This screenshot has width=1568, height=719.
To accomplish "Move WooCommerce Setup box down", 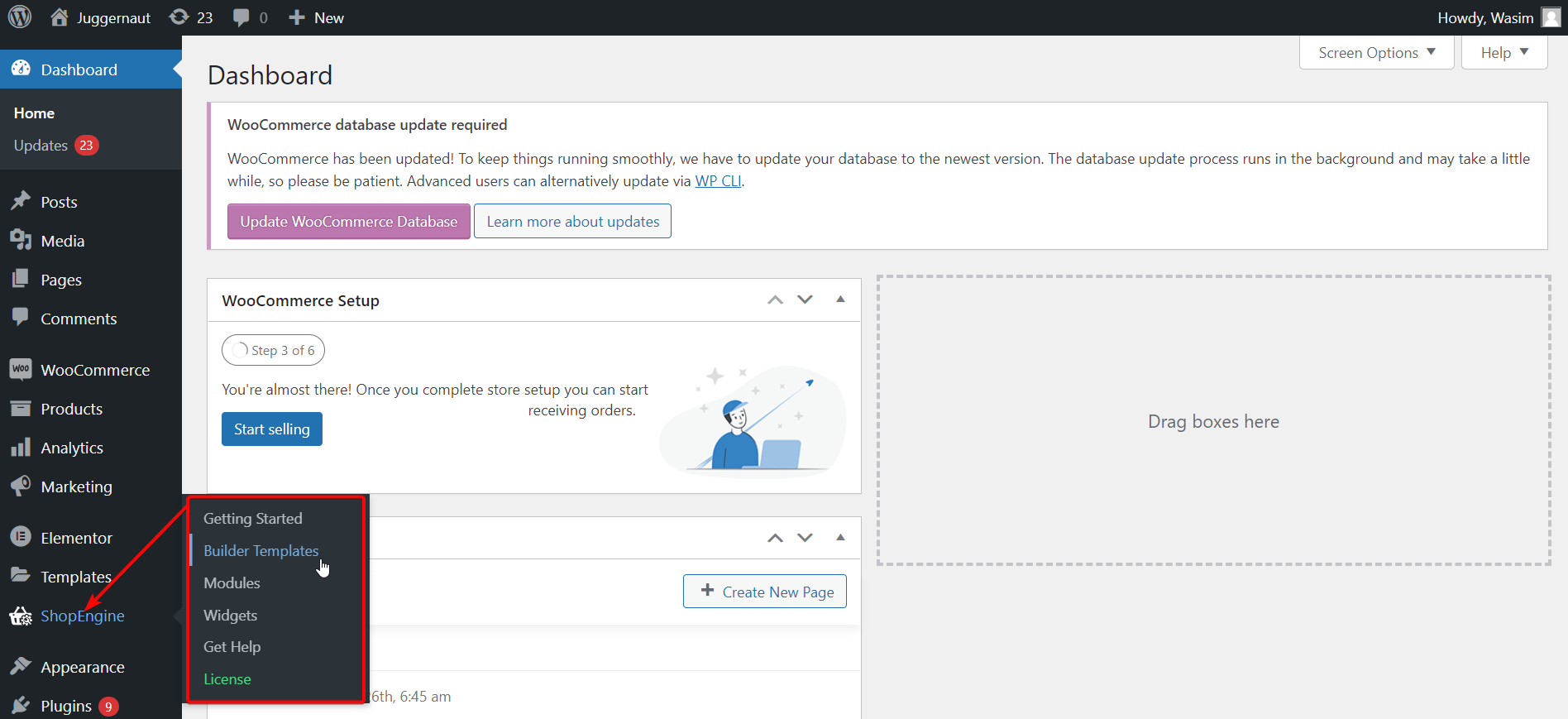I will [x=805, y=300].
